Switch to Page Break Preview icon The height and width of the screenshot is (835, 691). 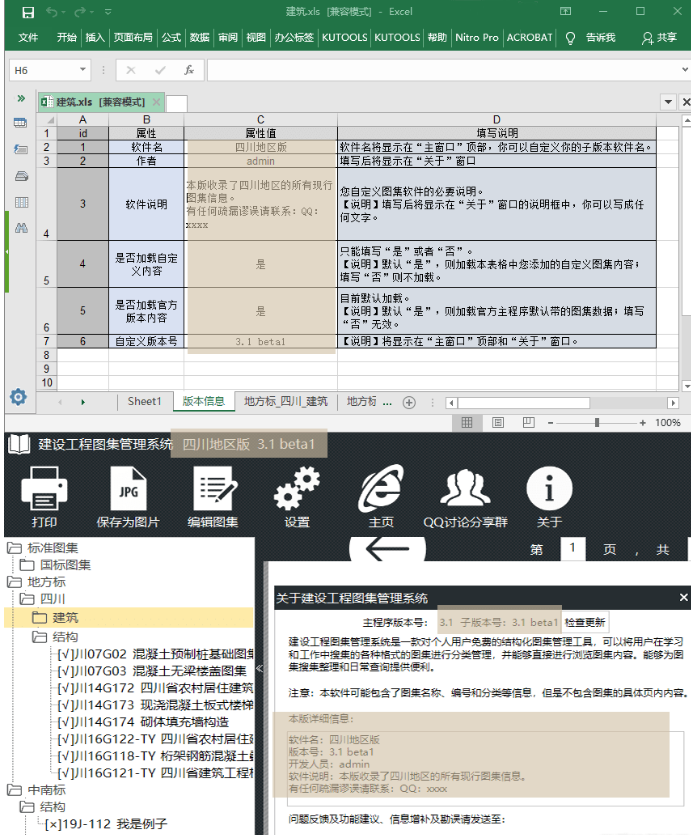click(x=529, y=422)
